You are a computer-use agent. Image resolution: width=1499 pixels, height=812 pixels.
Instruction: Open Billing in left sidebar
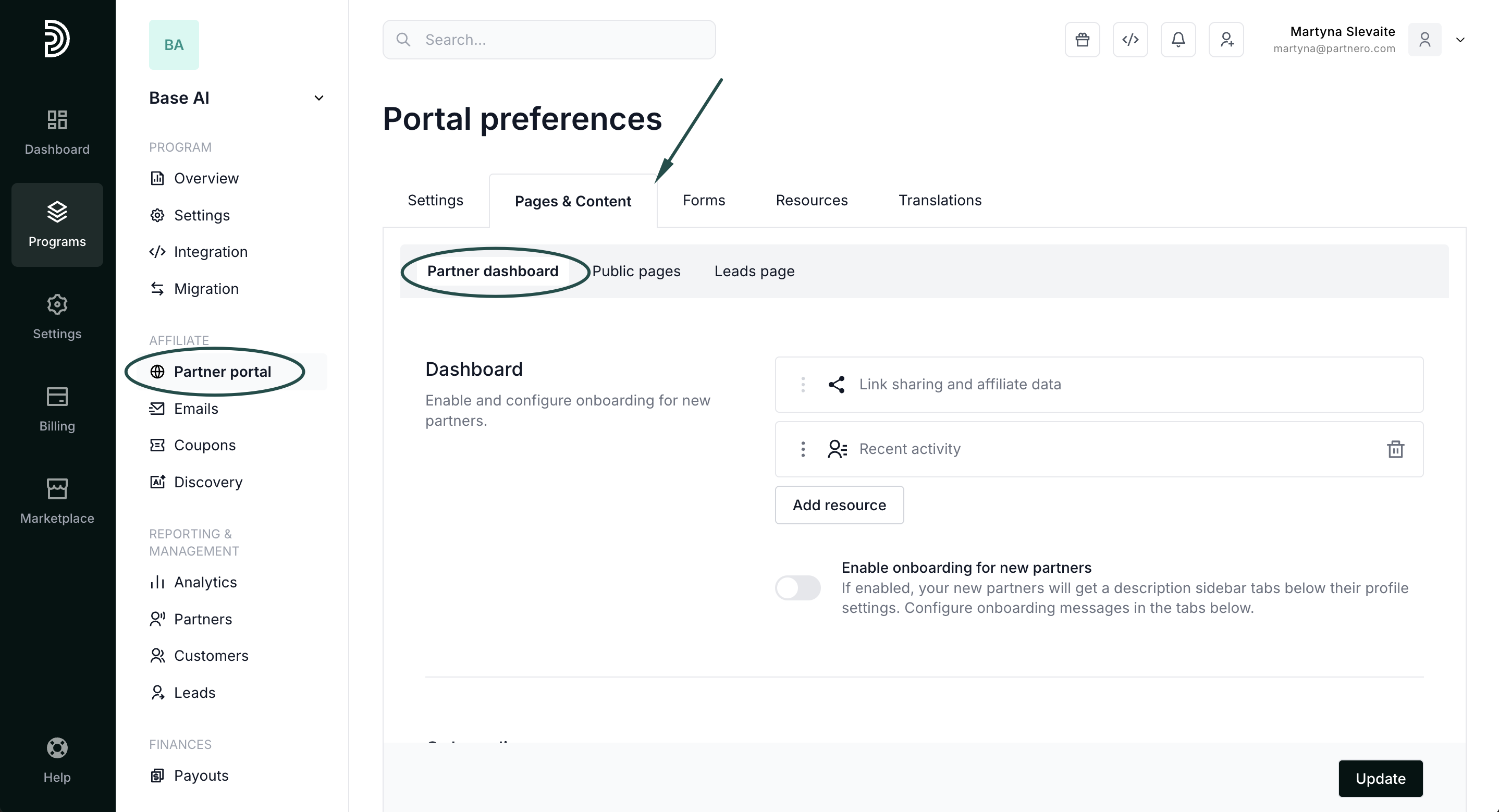coord(57,409)
